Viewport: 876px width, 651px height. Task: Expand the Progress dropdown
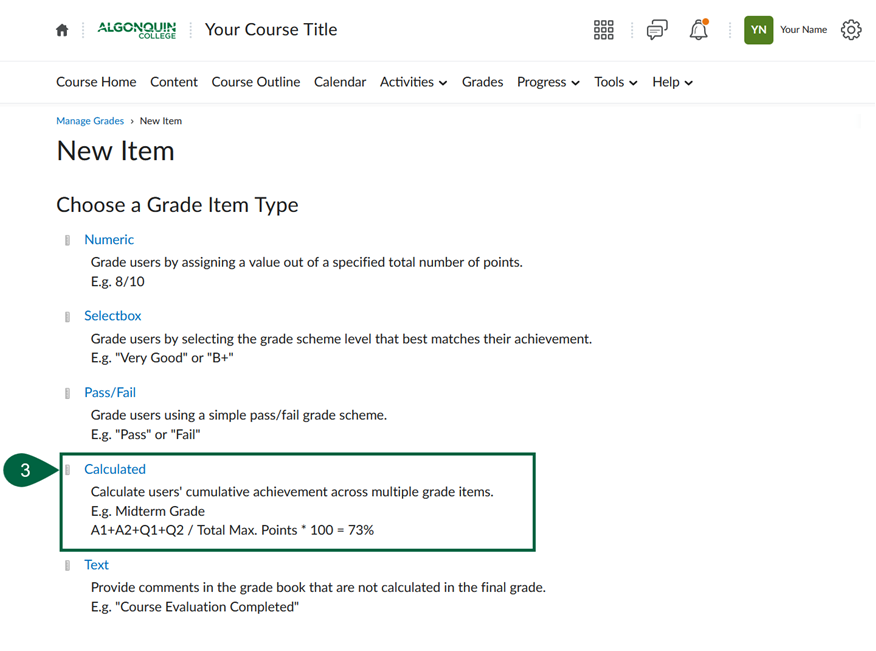547,82
